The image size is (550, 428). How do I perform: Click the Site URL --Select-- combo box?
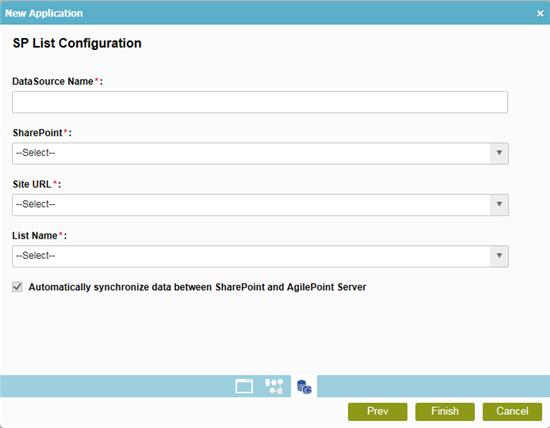pyautogui.click(x=260, y=205)
